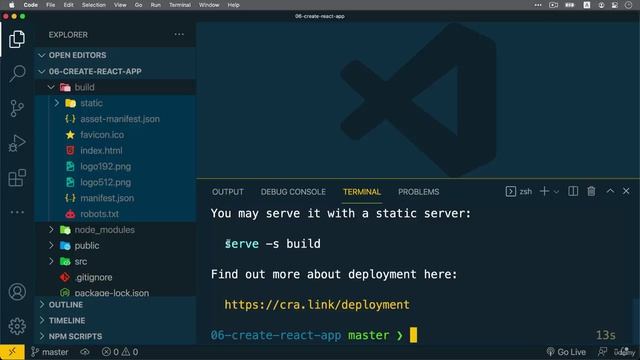Open the Help menu
Image resolution: width=640 pixels, height=360 pixels.
pos(233,5)
